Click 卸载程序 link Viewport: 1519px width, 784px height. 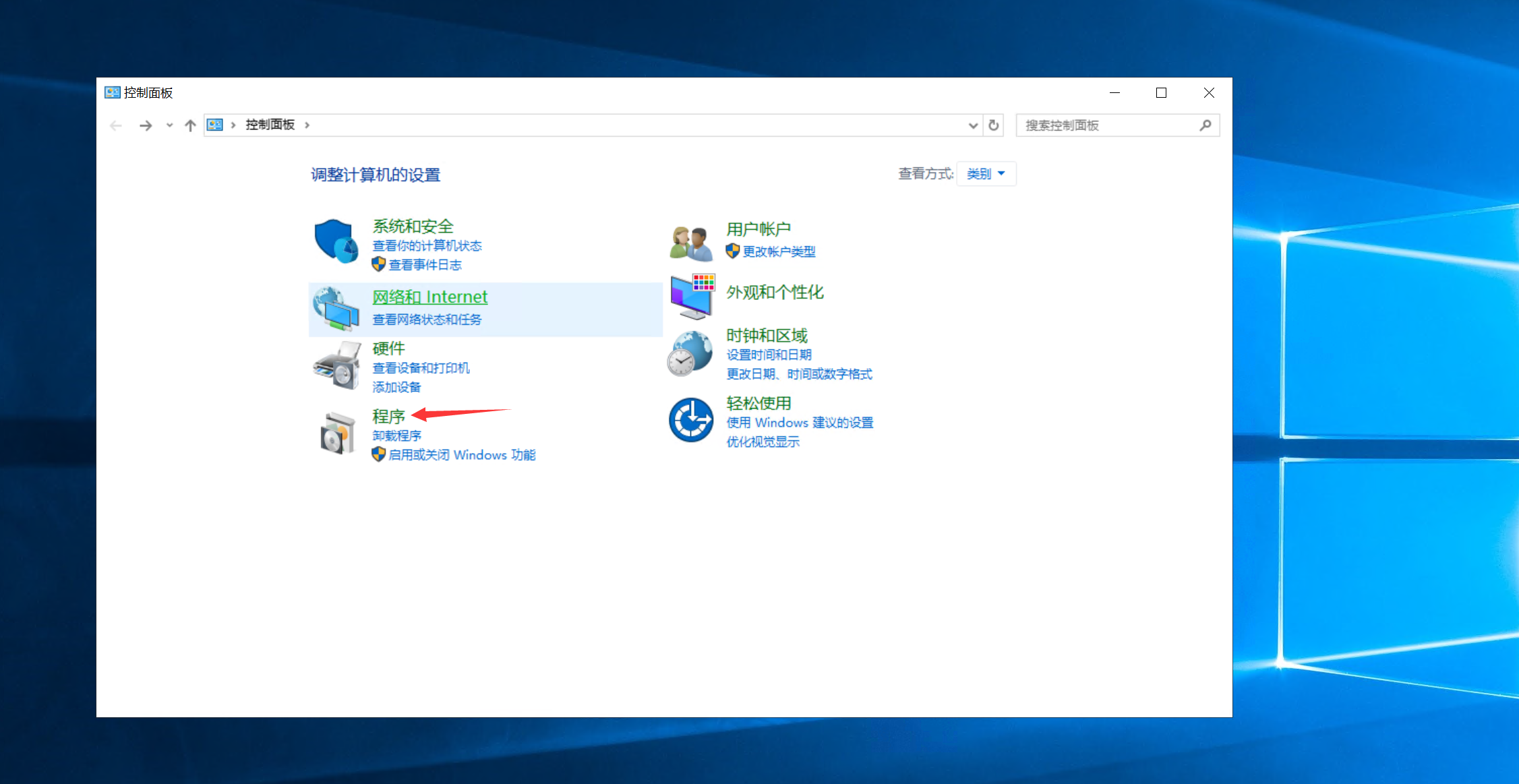(x=396, y=435)
